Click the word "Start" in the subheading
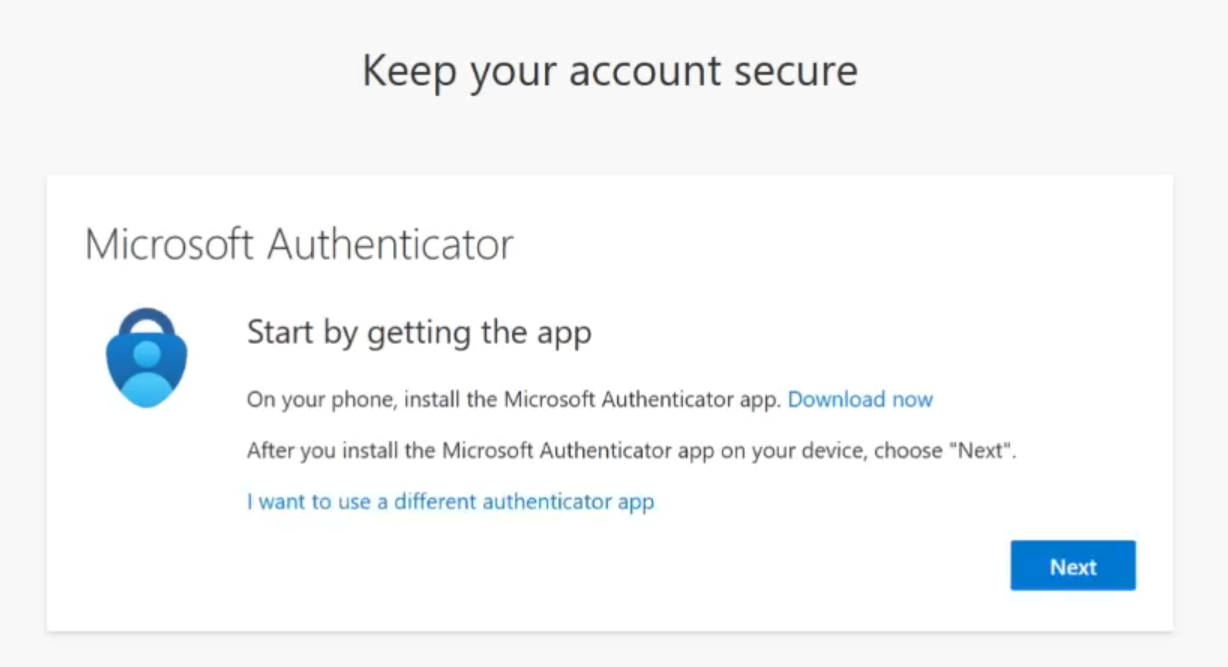Viewport: 1228px width, 667px height. pyautogui.click(x=280, y=332)
